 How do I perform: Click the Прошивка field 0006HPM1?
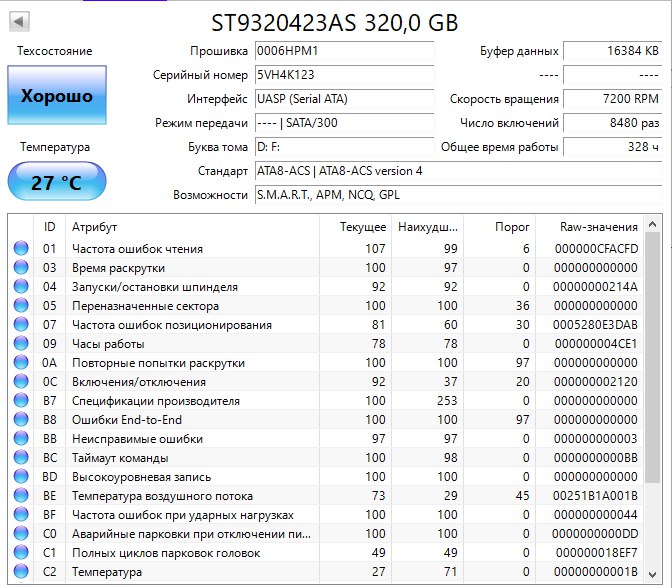(345, 51)
